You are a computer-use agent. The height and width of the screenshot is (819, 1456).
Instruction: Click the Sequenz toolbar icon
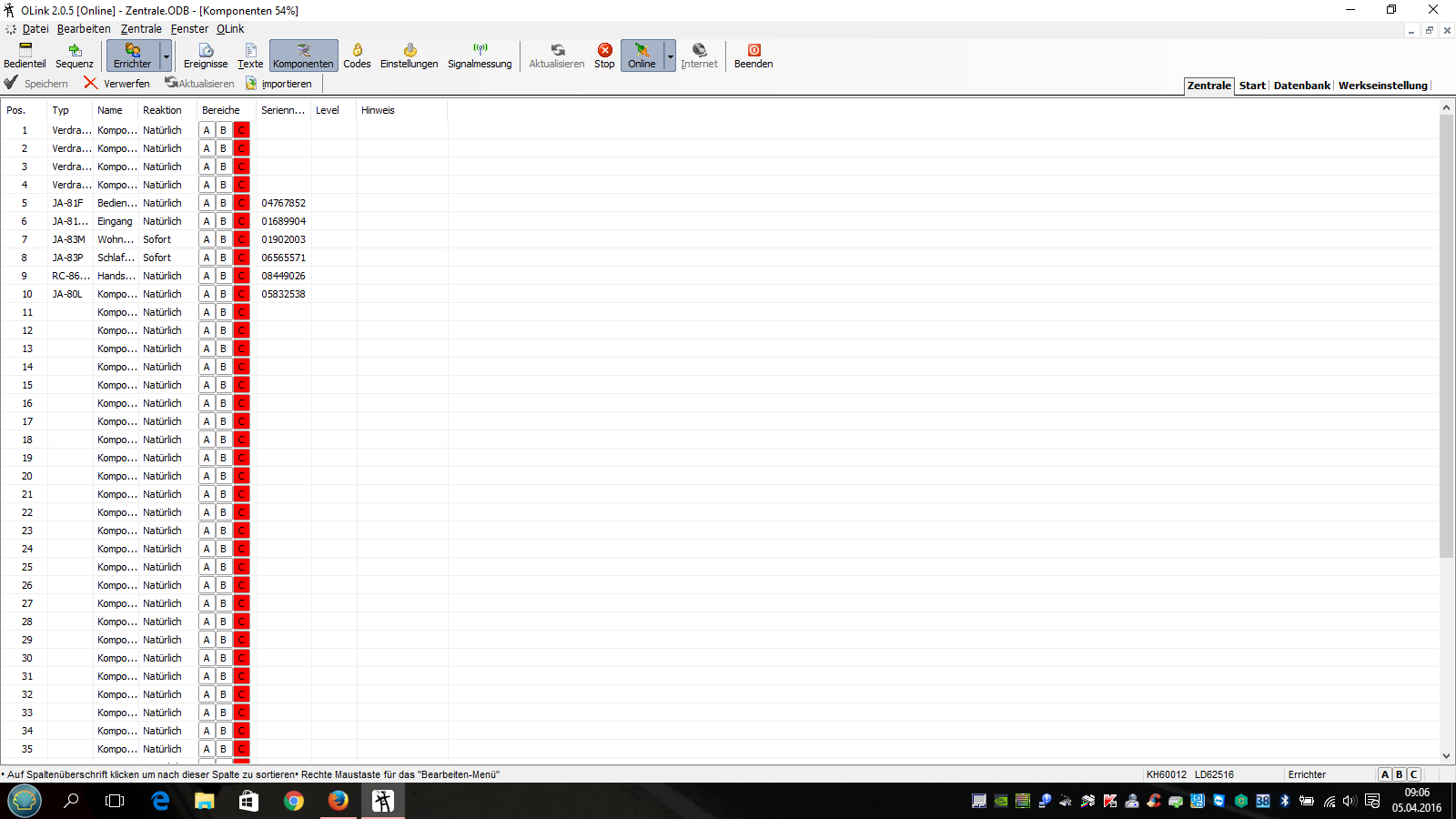click(x=74, y=56)
